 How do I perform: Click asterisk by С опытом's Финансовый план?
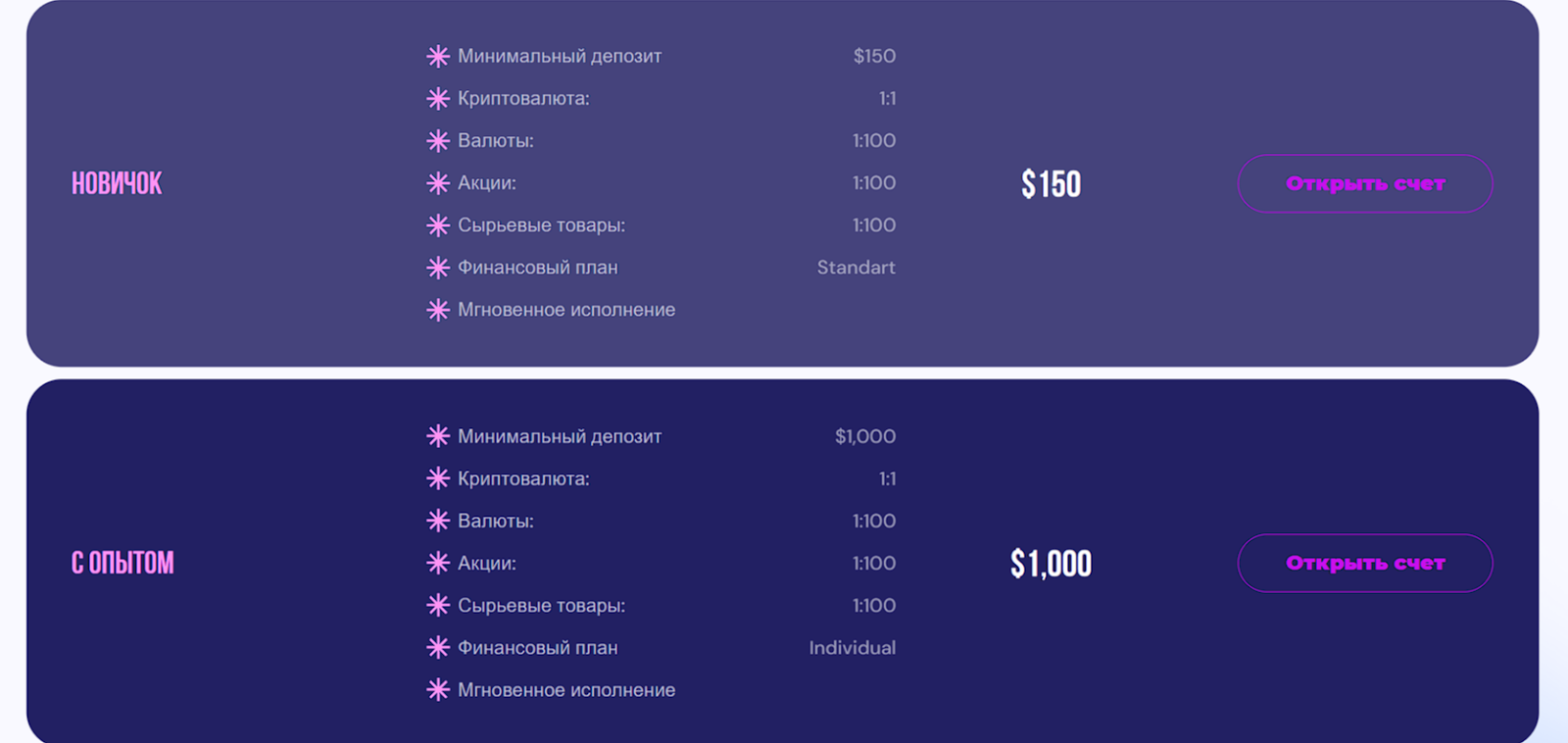(x=438, y=648)
